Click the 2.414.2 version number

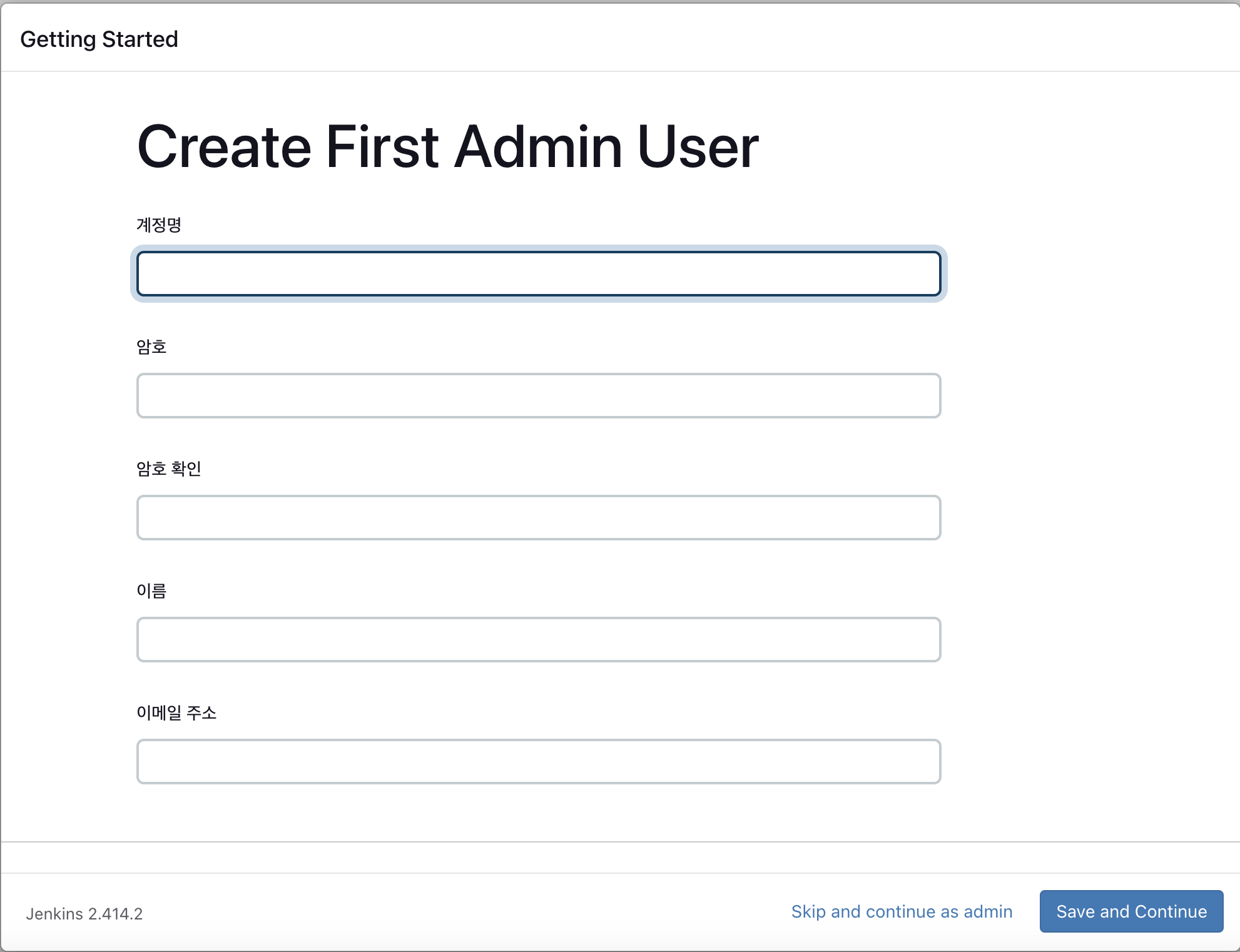click(x=115, y=914)
